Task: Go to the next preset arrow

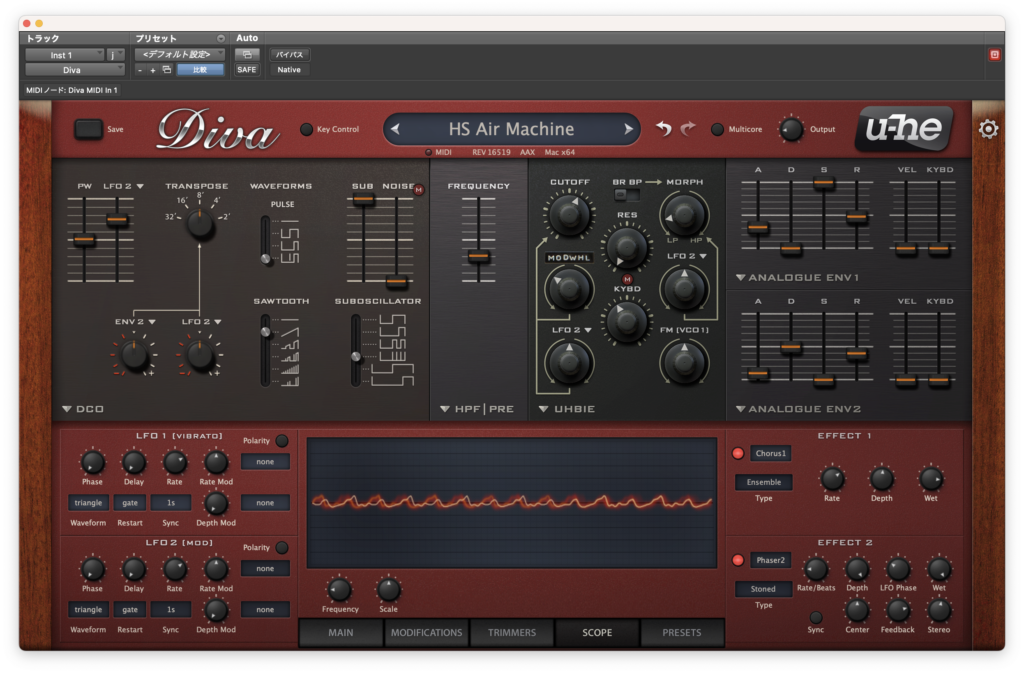Action: click(628, 129)
